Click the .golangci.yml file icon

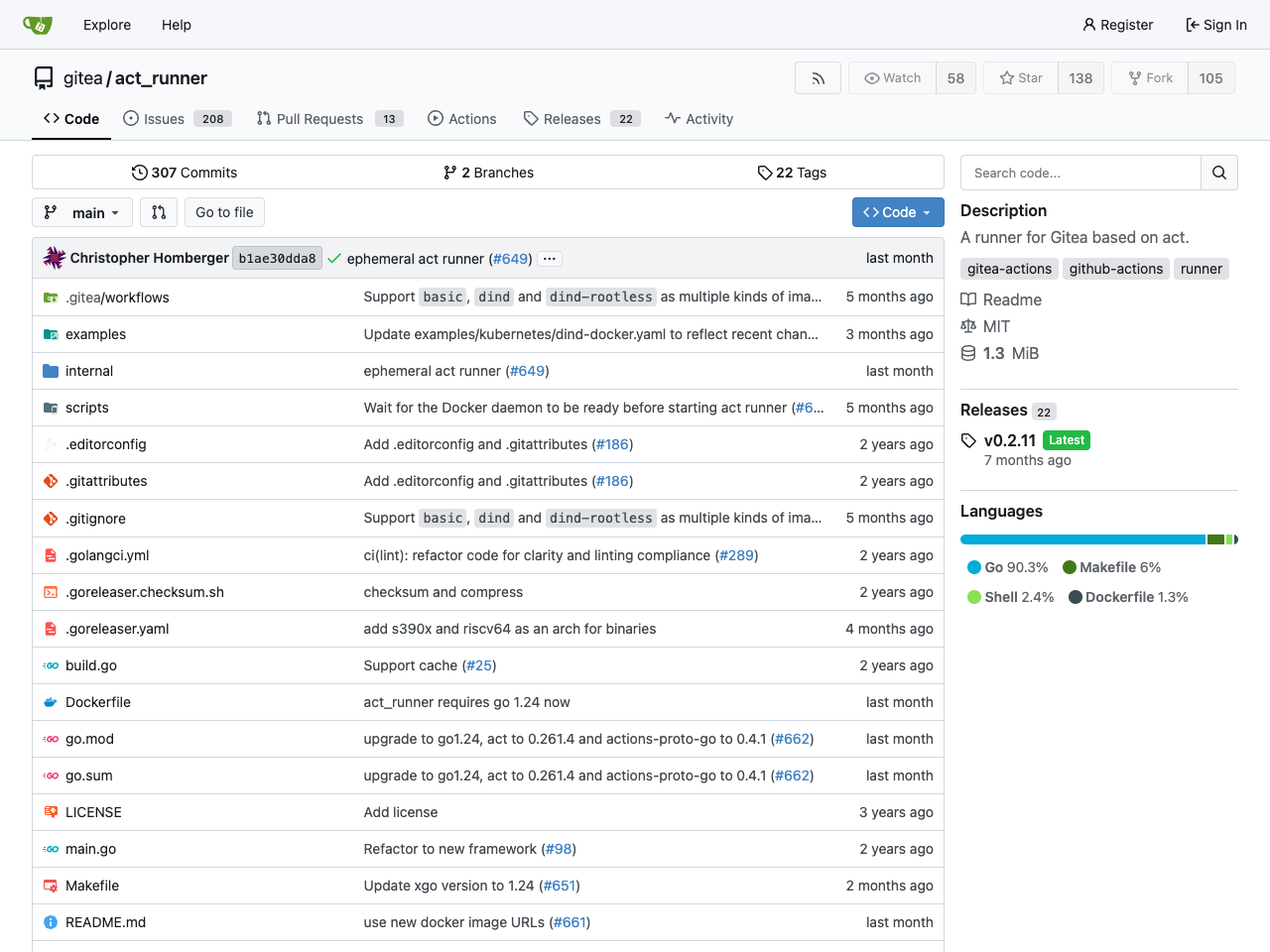[x=51, y=555]
